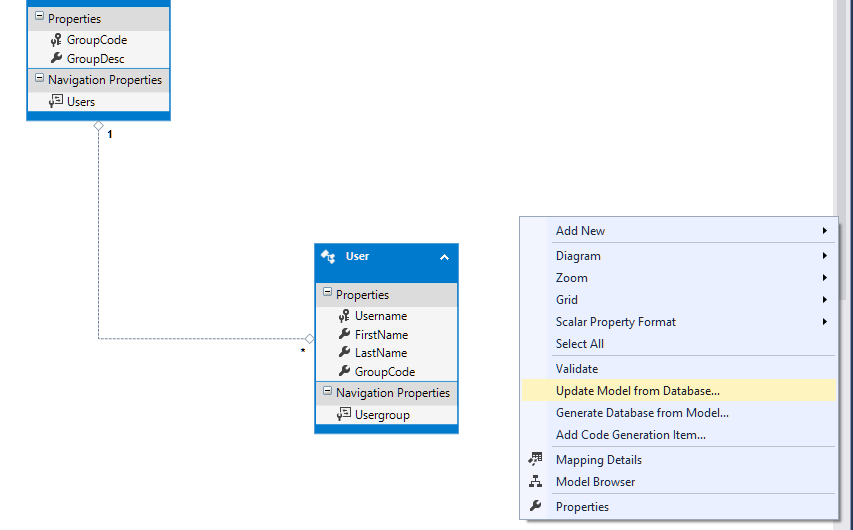The height and width of the screenshot is (530, 853).
Task: Click the Model Browser icon in menu
Action: point(535,482)
